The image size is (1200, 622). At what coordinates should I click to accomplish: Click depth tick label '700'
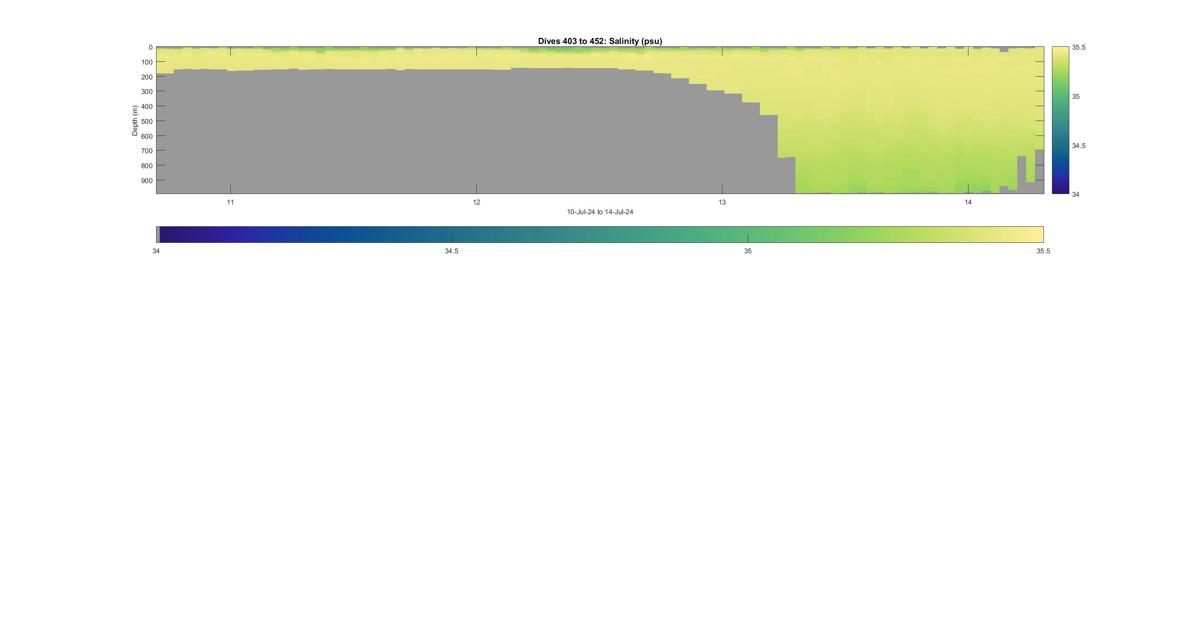click(146, 151)
